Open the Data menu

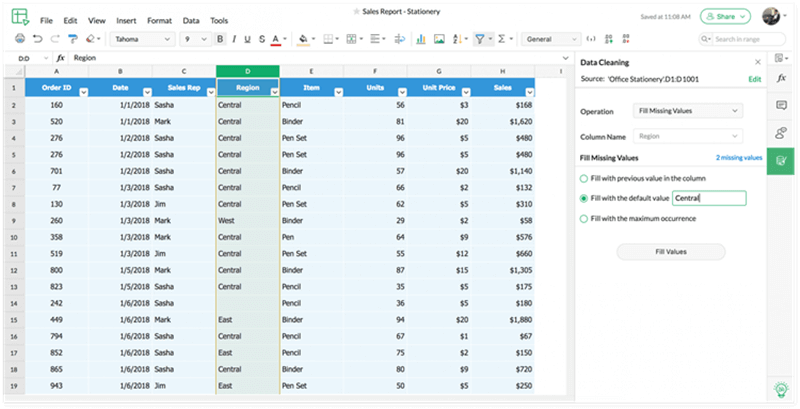(191, 21)
